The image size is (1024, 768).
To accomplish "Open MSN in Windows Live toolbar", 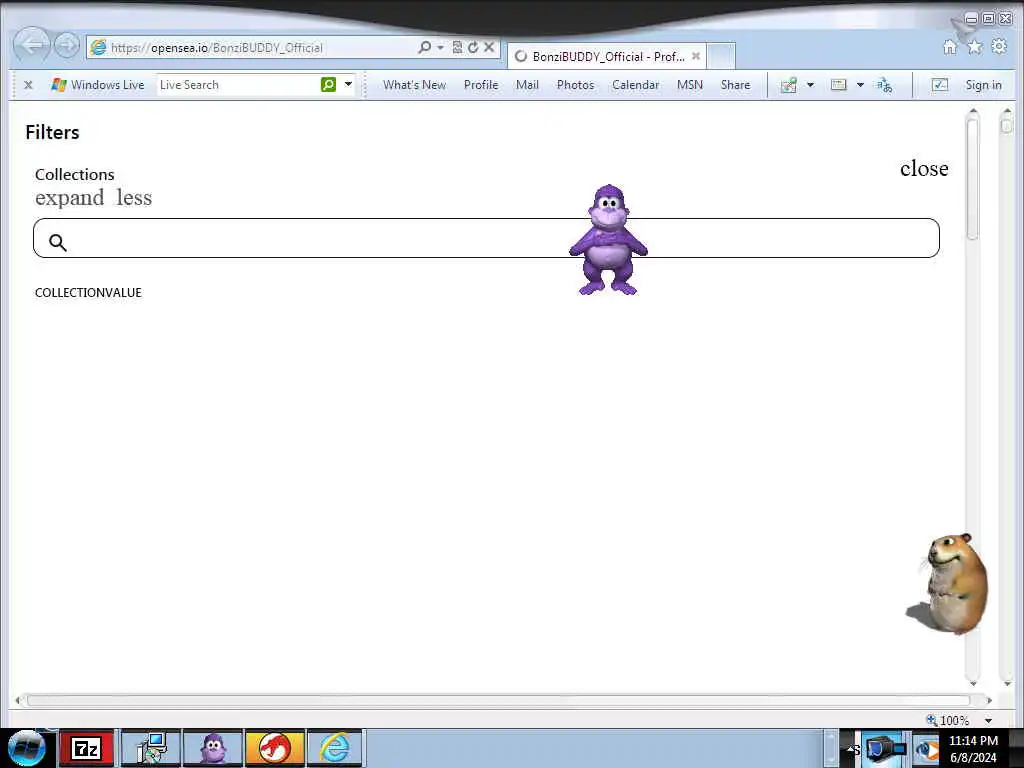I will (x=690, y=85).
